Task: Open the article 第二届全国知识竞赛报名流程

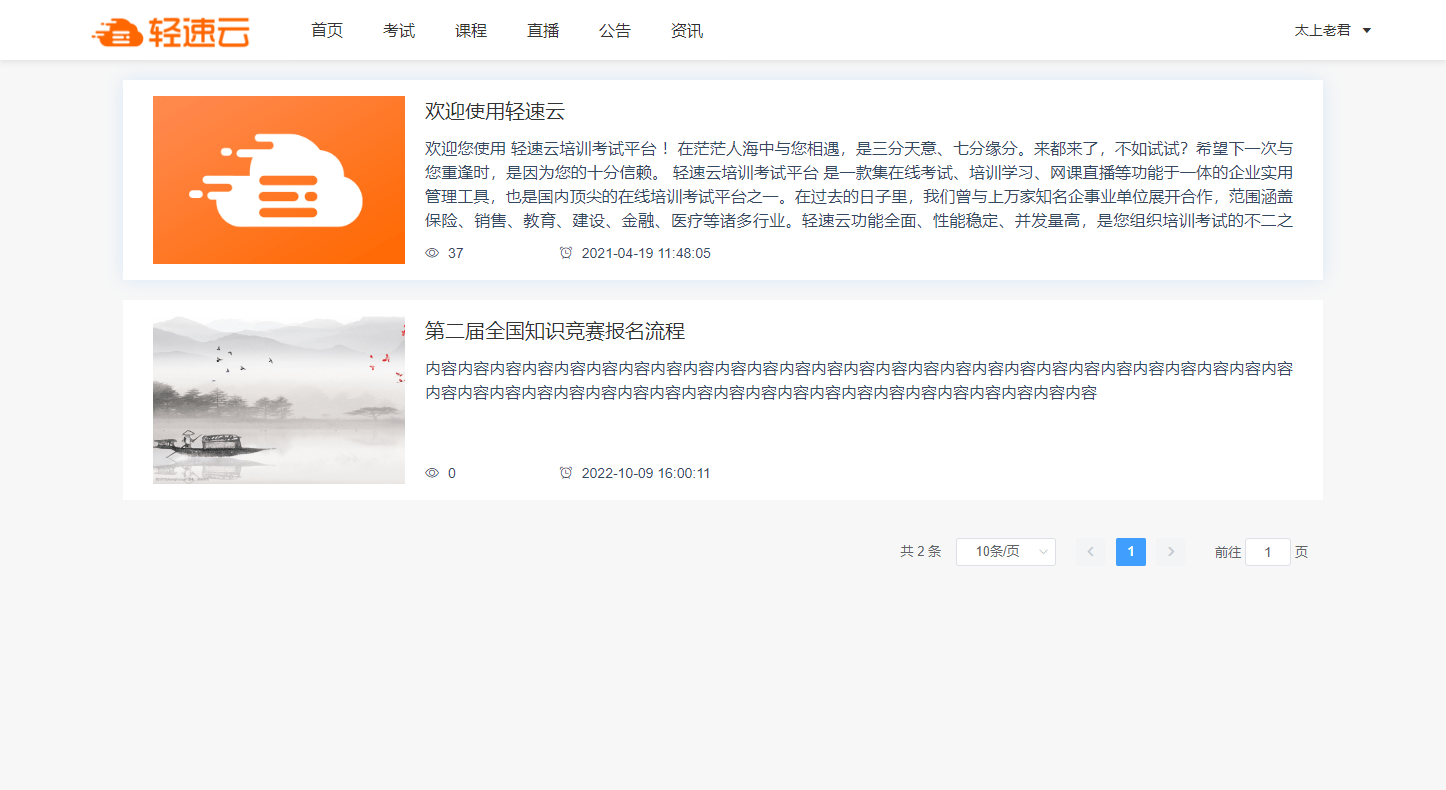Action: coord(555,331)
